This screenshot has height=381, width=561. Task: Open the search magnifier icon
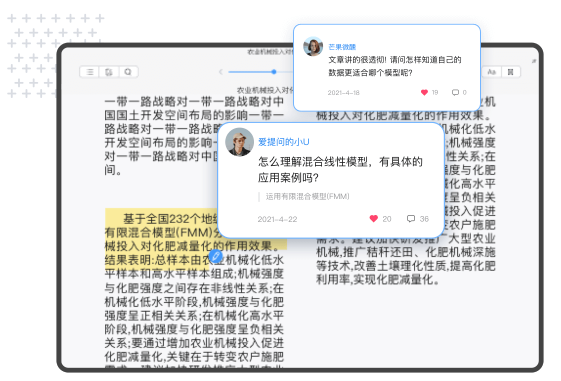pyautogui.click(x=128, y=72)
